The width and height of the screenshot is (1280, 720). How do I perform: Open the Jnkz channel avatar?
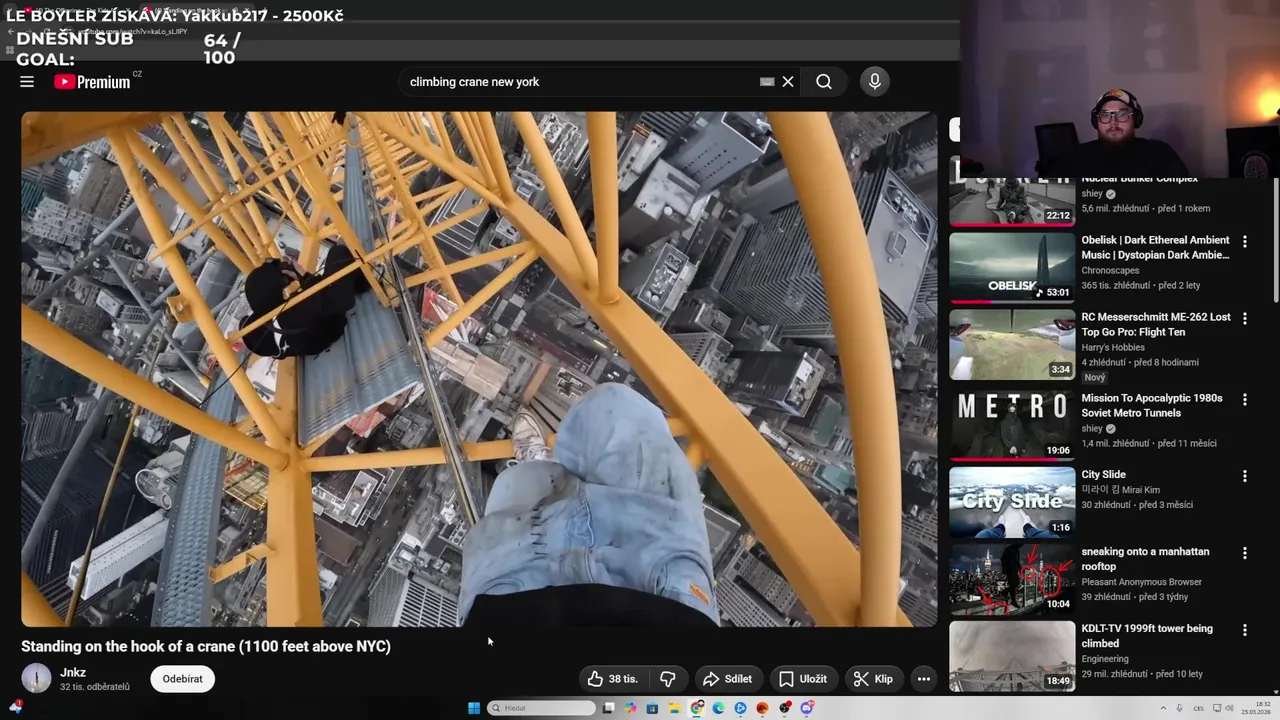click(36, 678)
